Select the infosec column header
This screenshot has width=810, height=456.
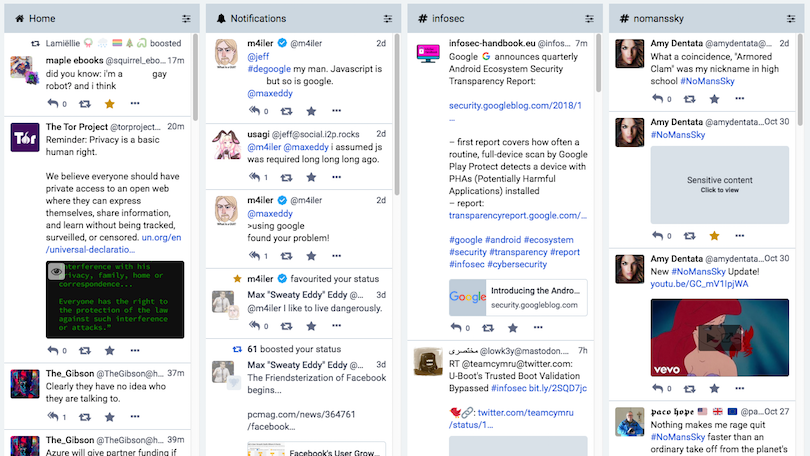504,19
